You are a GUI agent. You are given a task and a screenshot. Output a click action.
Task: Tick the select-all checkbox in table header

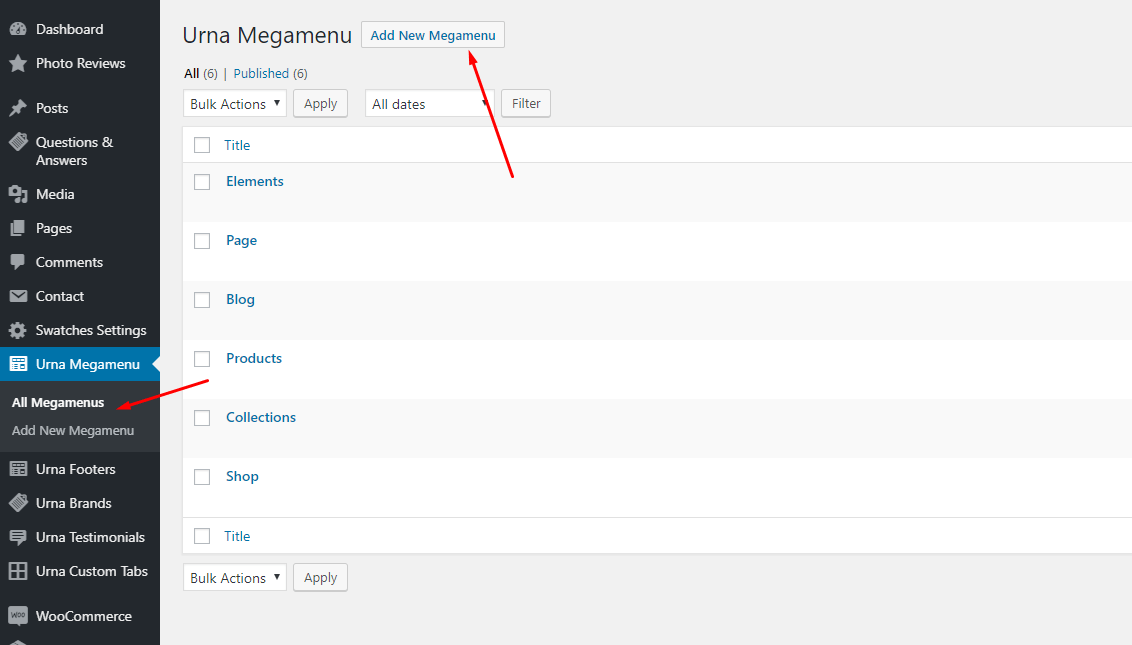[202, 145]
